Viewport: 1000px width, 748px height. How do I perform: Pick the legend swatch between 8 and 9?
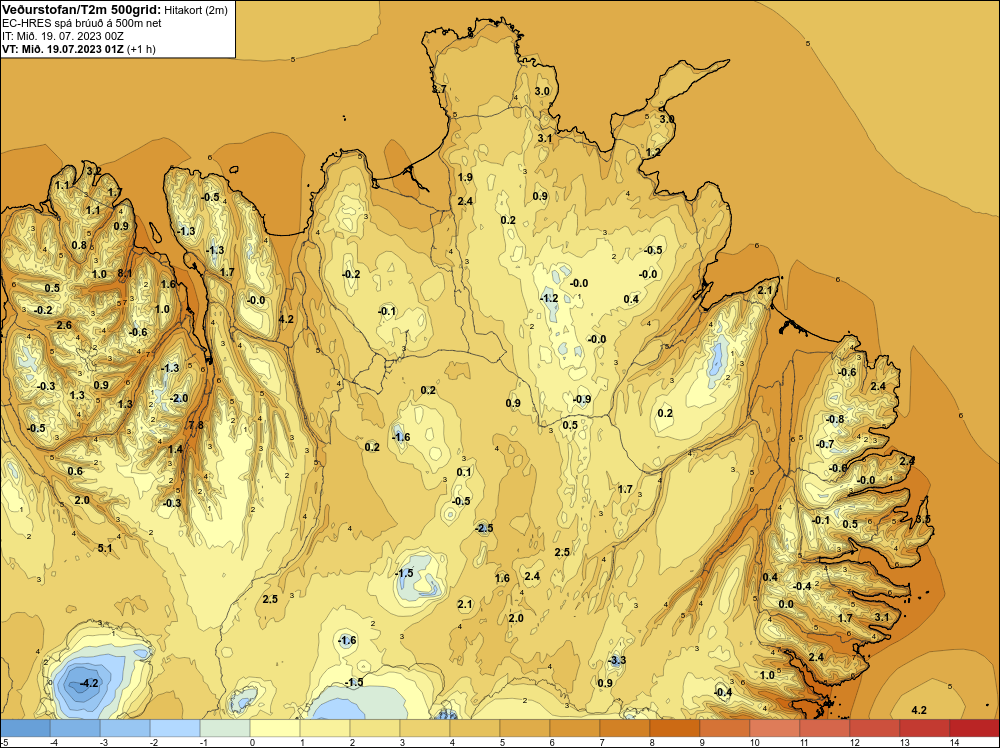click(x=675, y=728)
